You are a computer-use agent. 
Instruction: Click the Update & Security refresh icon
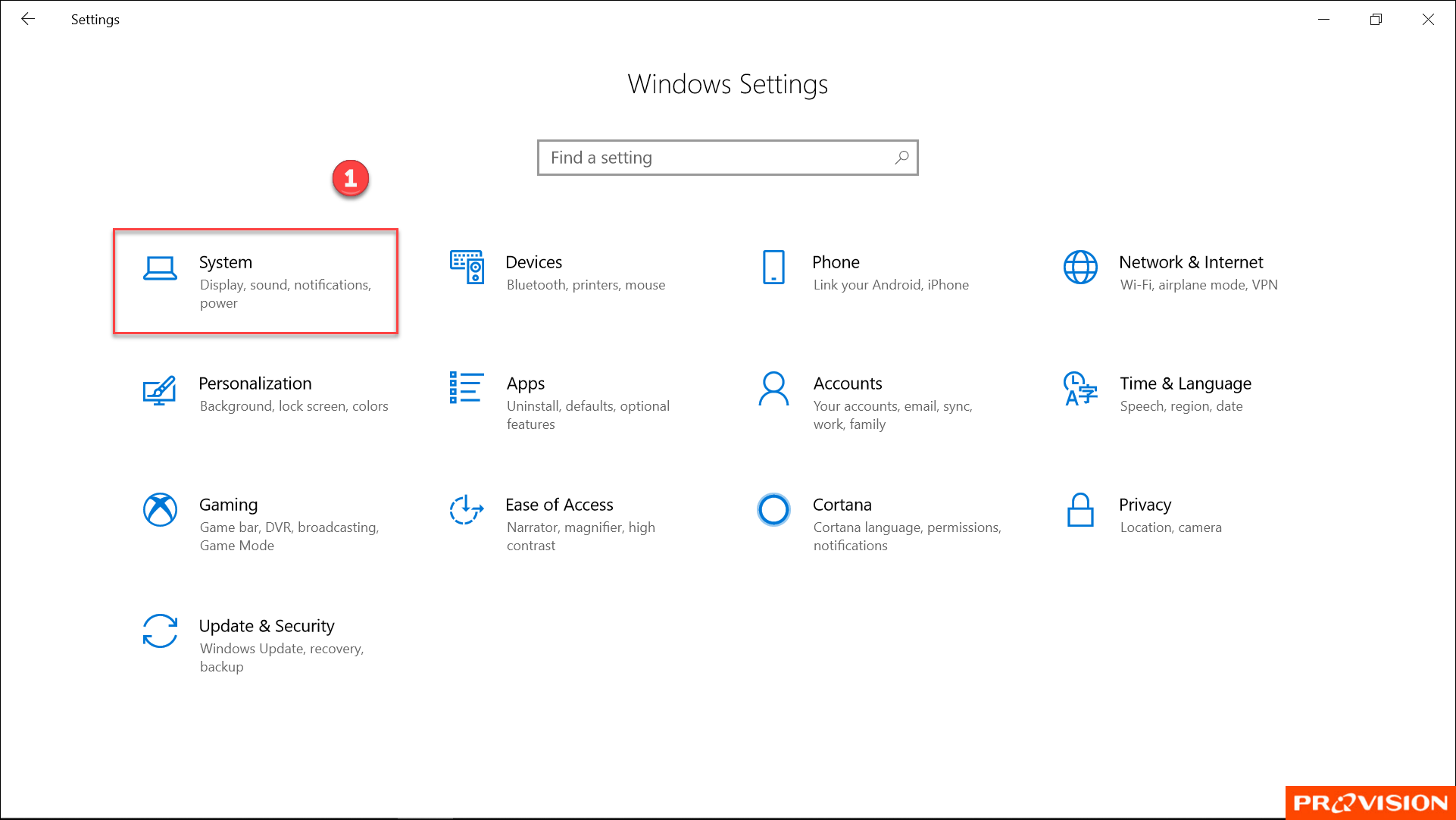click(x=161, y=631)
